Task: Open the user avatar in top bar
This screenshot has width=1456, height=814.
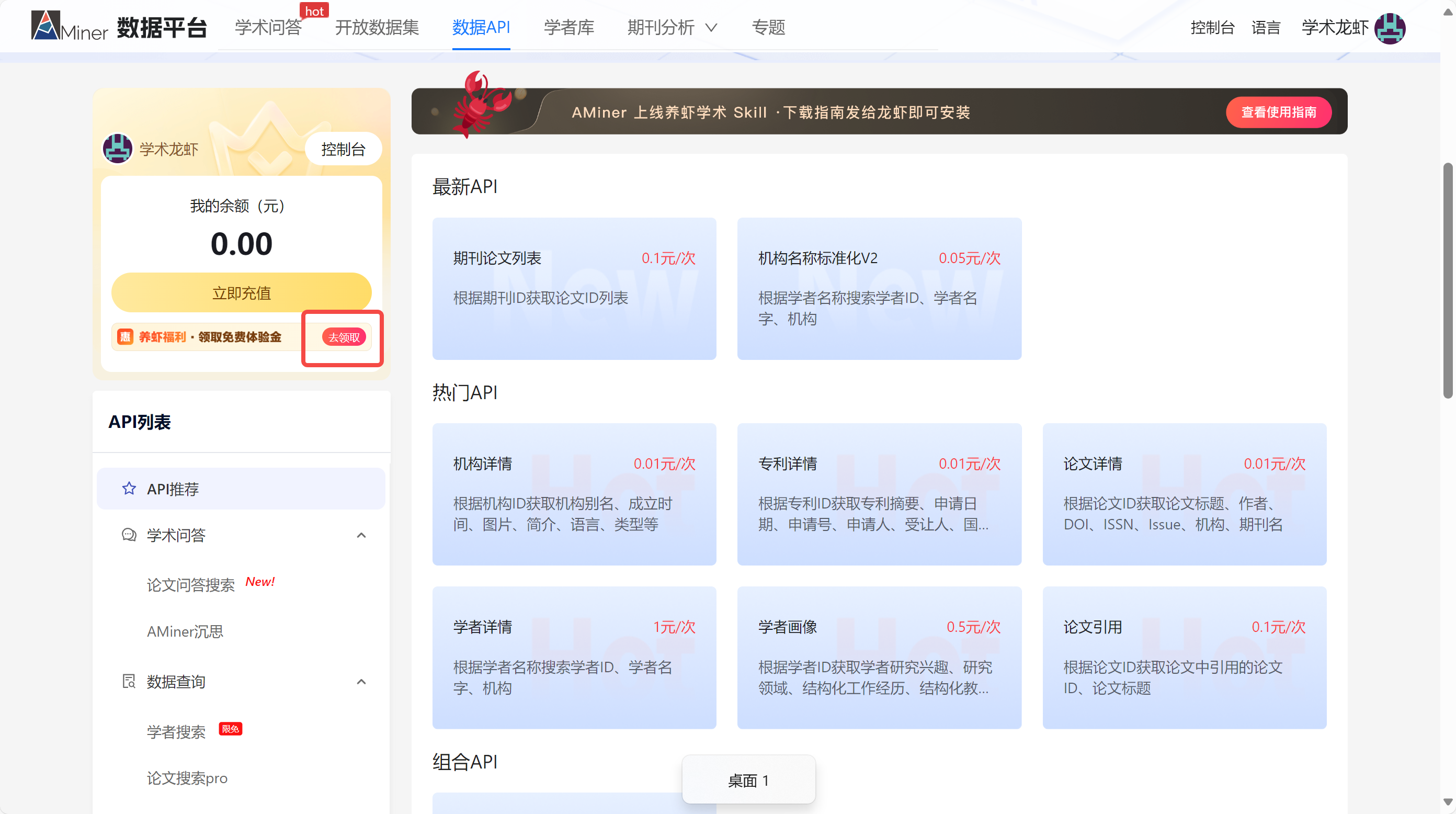Action: click(1389, 28)
